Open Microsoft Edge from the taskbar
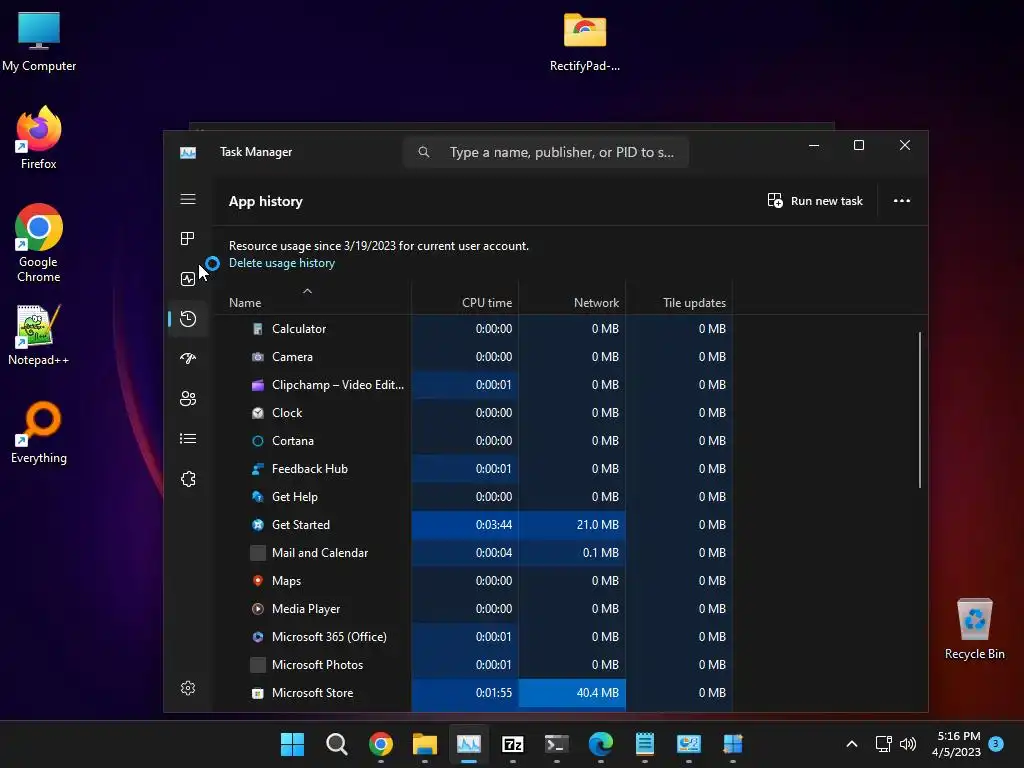Image resolution: width=1024 pixels, height=768 pixels. click(x=601, y=744)
